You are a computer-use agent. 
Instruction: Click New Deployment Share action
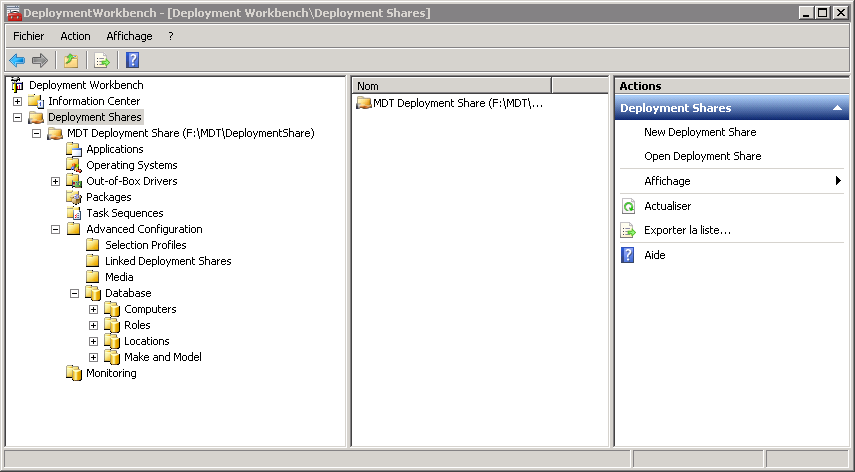700,132
